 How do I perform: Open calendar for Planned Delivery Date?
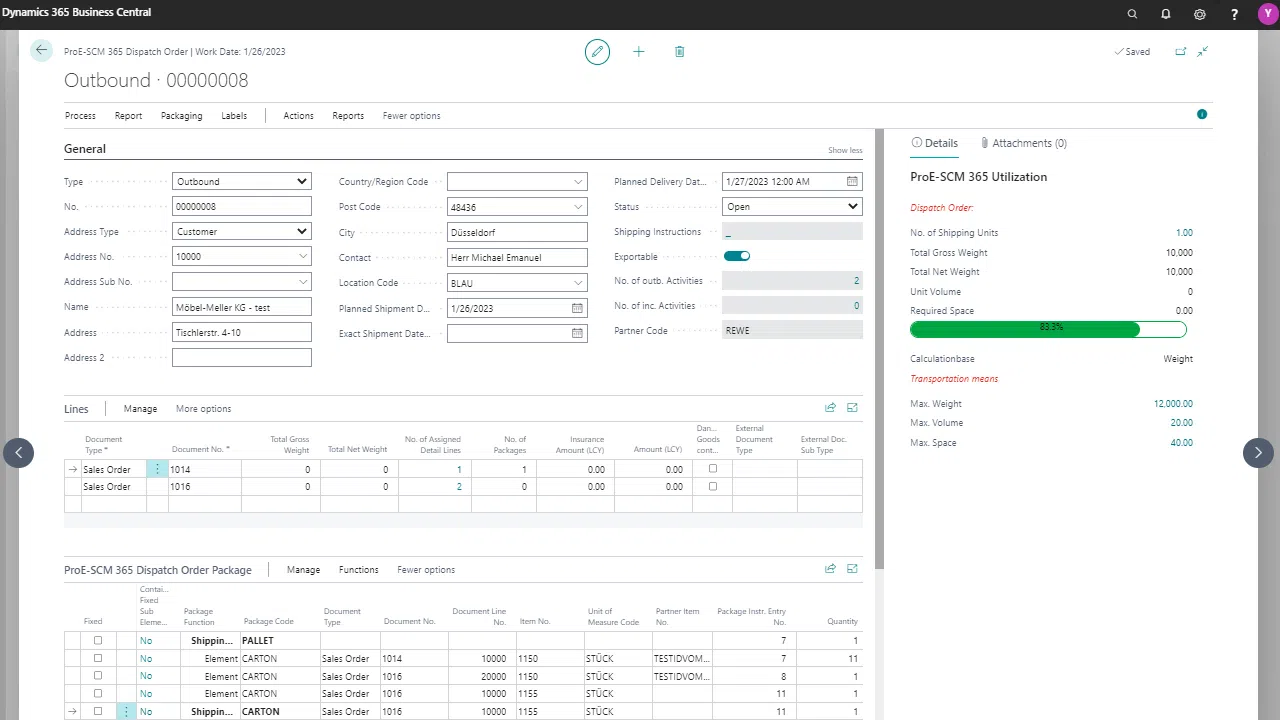[852, 182]
